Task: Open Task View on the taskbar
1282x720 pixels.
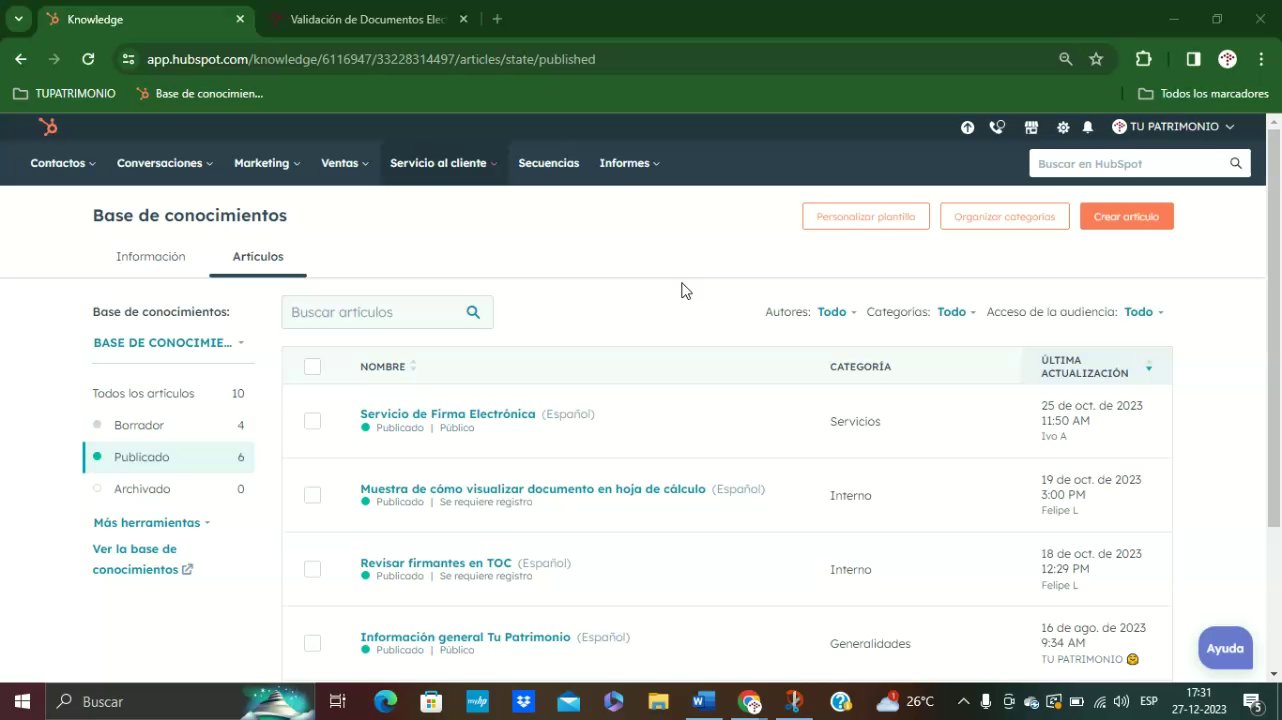Action: coord(337,701)
